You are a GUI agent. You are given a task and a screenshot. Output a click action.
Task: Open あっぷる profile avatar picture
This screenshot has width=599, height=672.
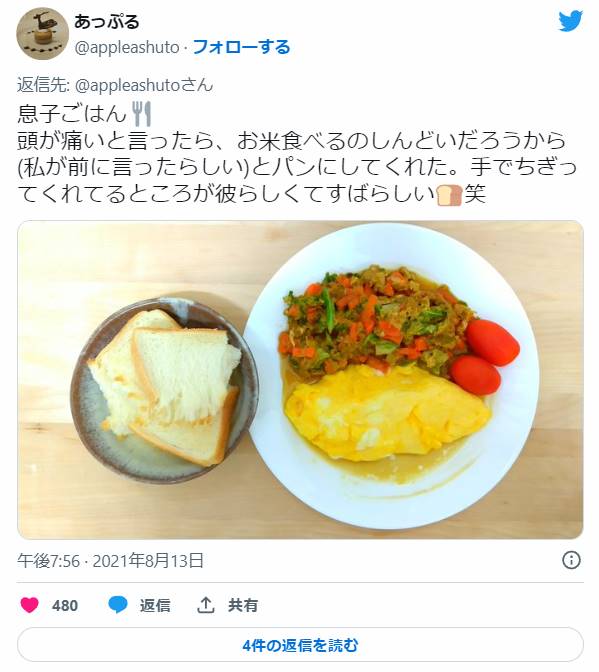42,33
